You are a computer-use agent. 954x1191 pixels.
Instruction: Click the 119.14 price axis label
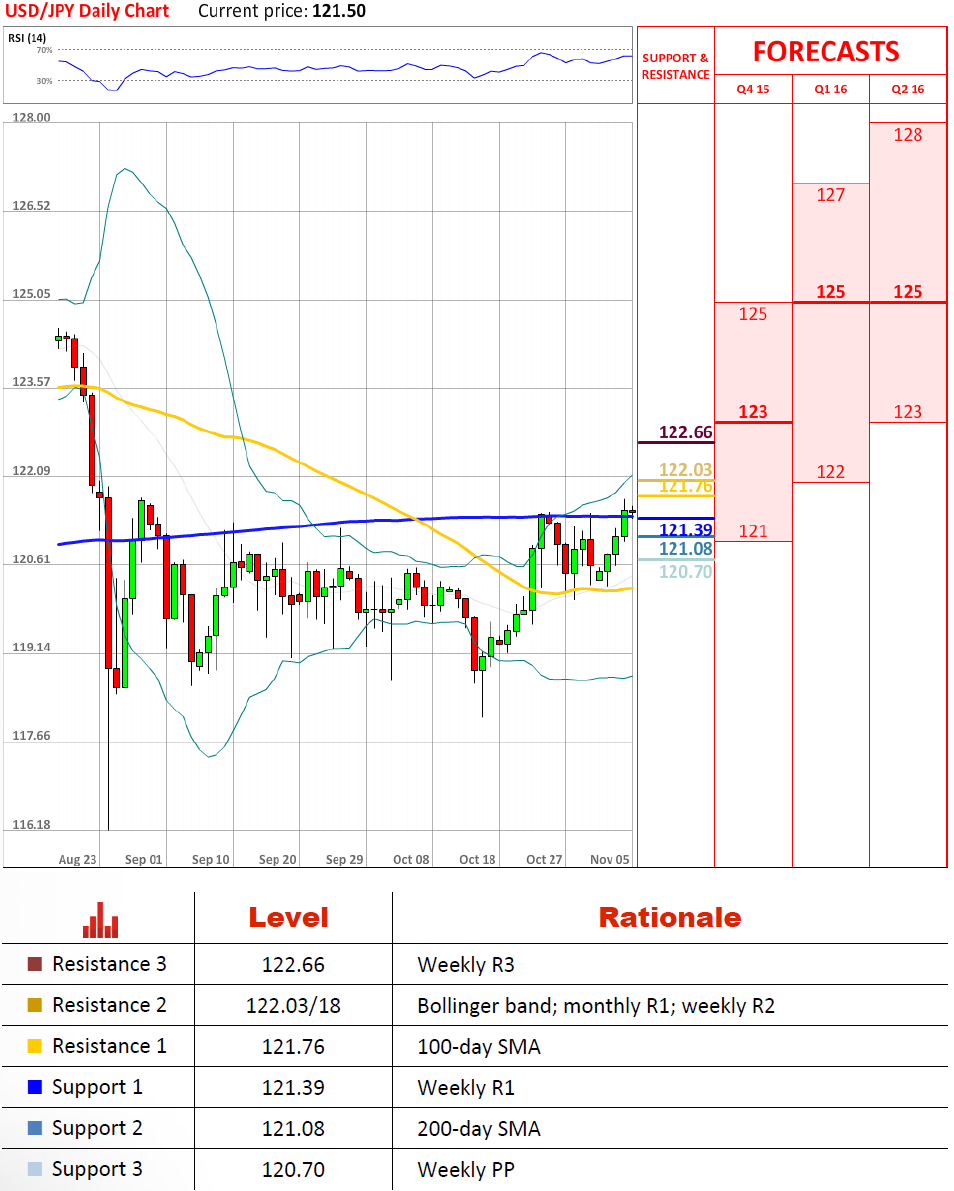31,647
